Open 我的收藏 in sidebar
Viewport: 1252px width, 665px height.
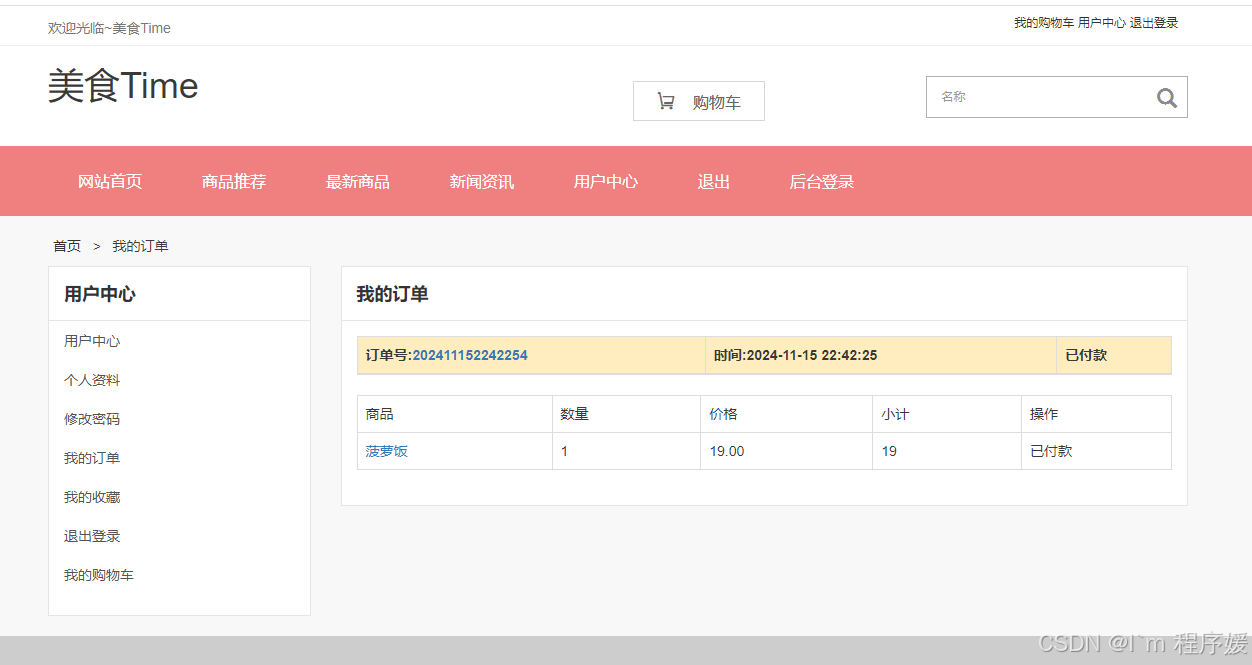[92, 497]
